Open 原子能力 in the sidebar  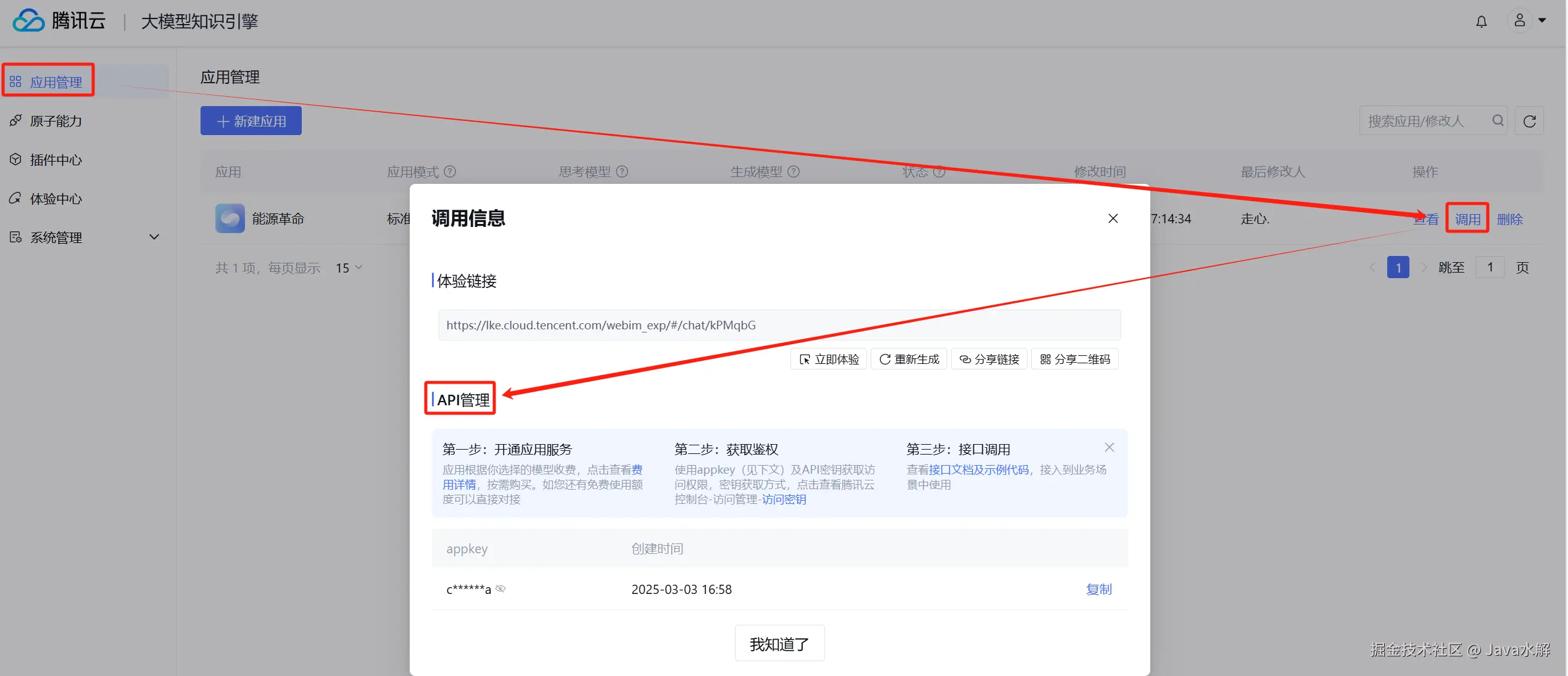point(56,121)
